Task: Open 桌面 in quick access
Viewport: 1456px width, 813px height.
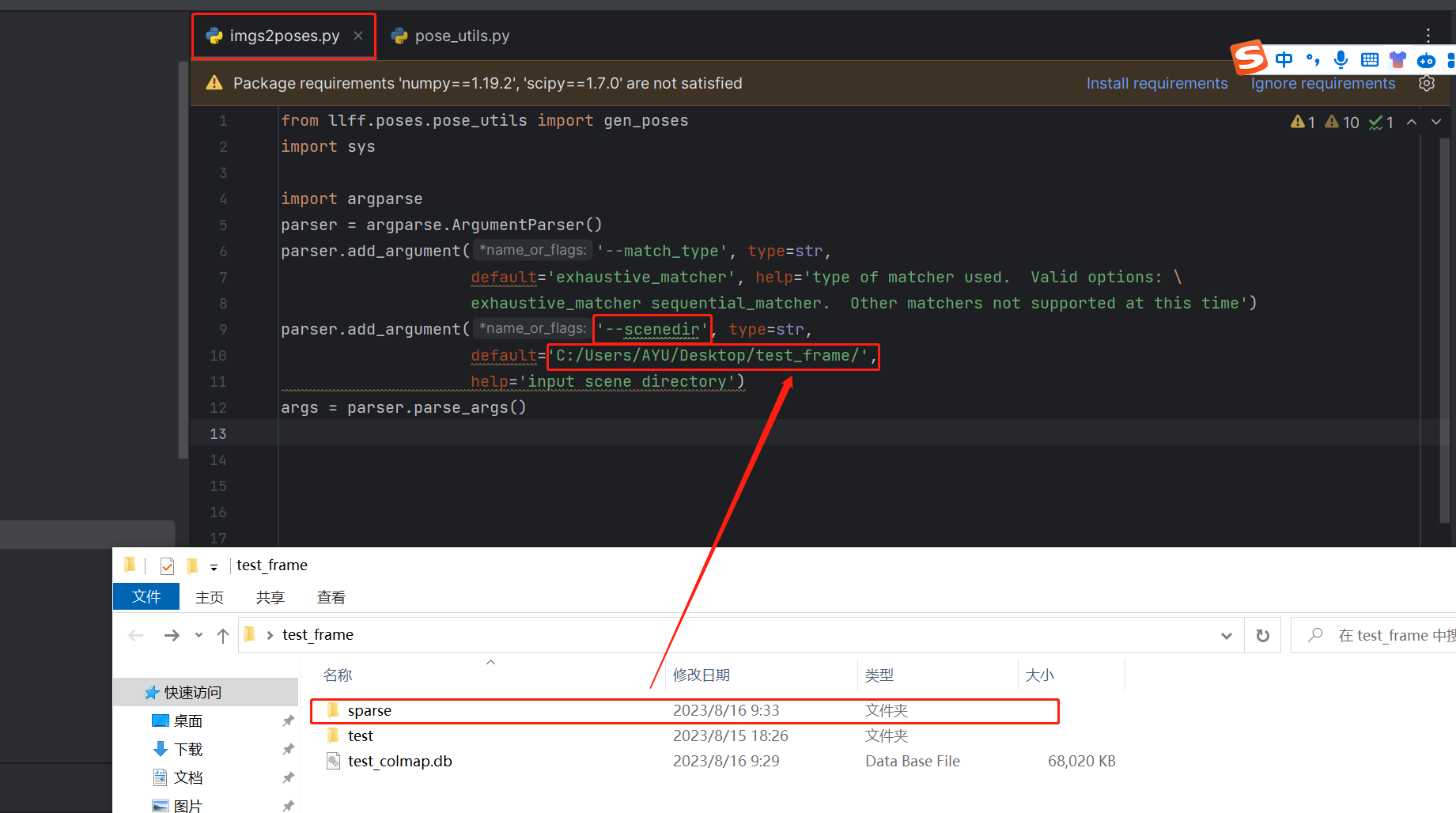Action: click(x=187, y=721)
